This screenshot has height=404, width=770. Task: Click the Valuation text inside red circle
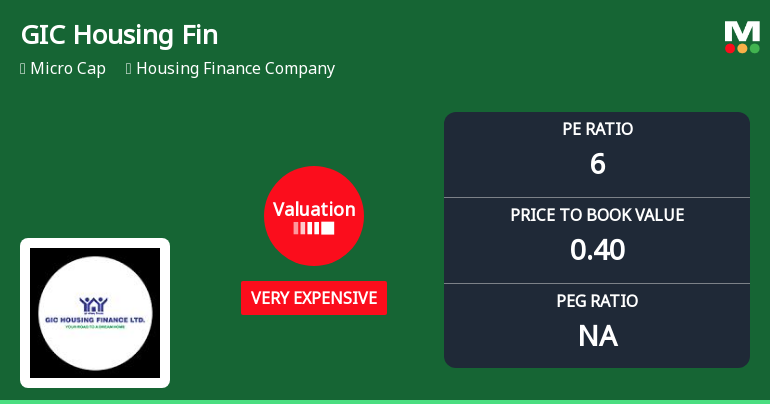click(314, 209)
